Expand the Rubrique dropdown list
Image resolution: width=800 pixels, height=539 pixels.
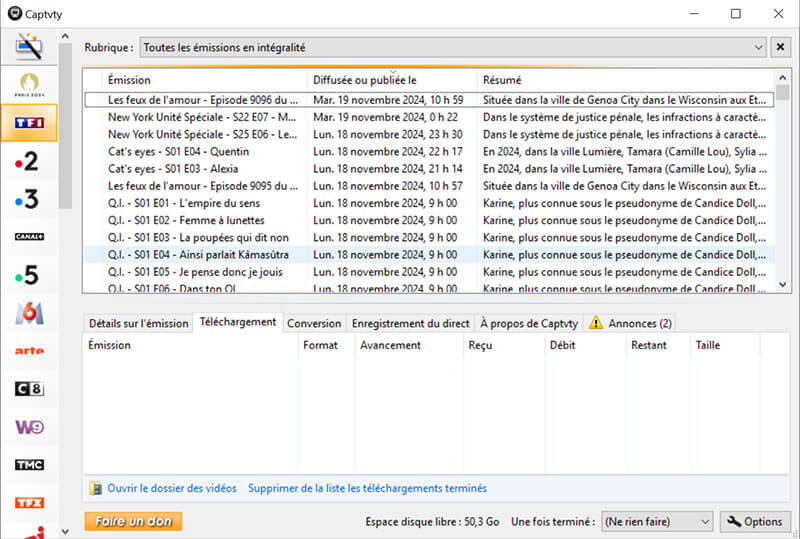pyautogui.click(x=758, y=47)
